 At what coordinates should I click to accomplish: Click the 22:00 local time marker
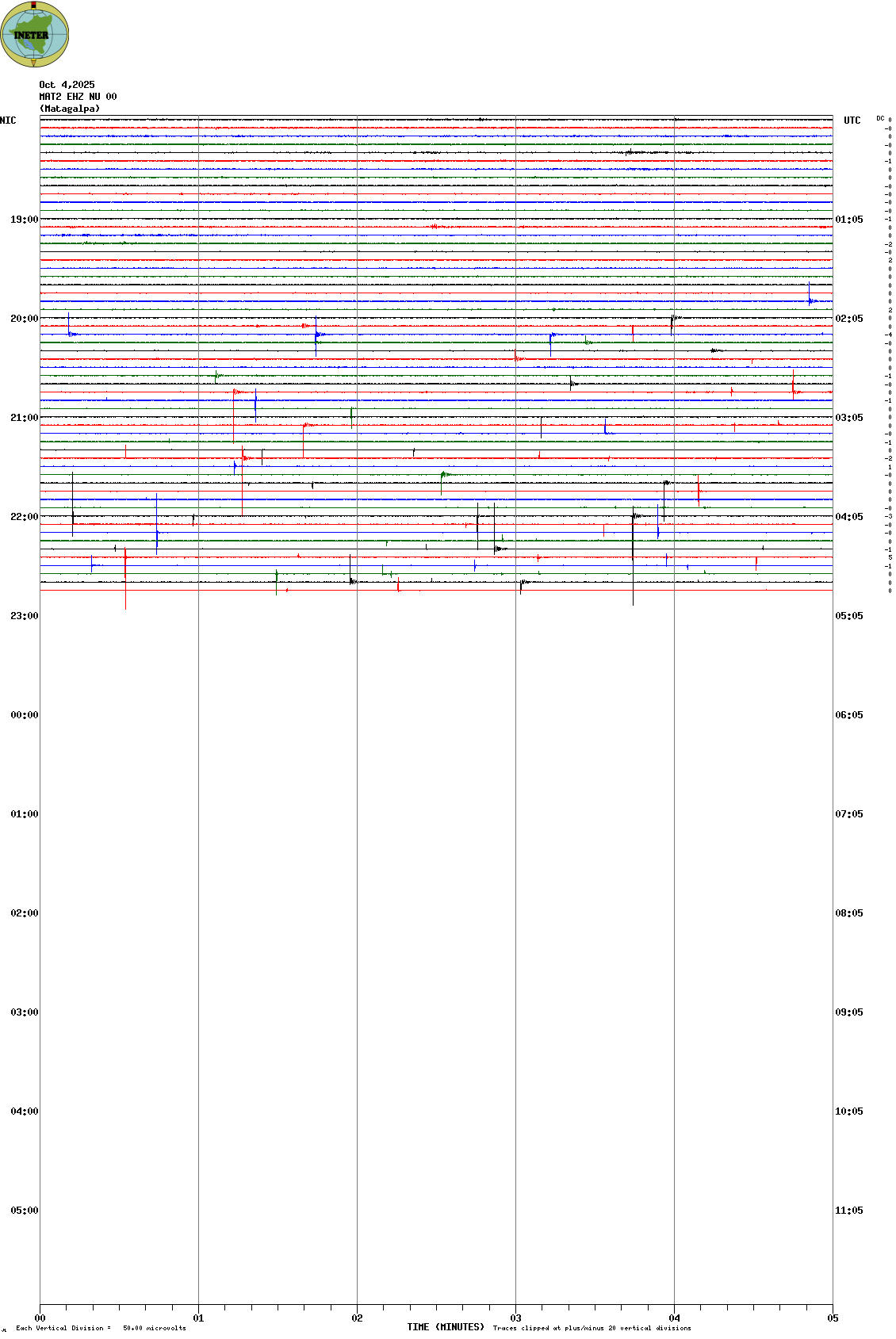coord(24,517)
